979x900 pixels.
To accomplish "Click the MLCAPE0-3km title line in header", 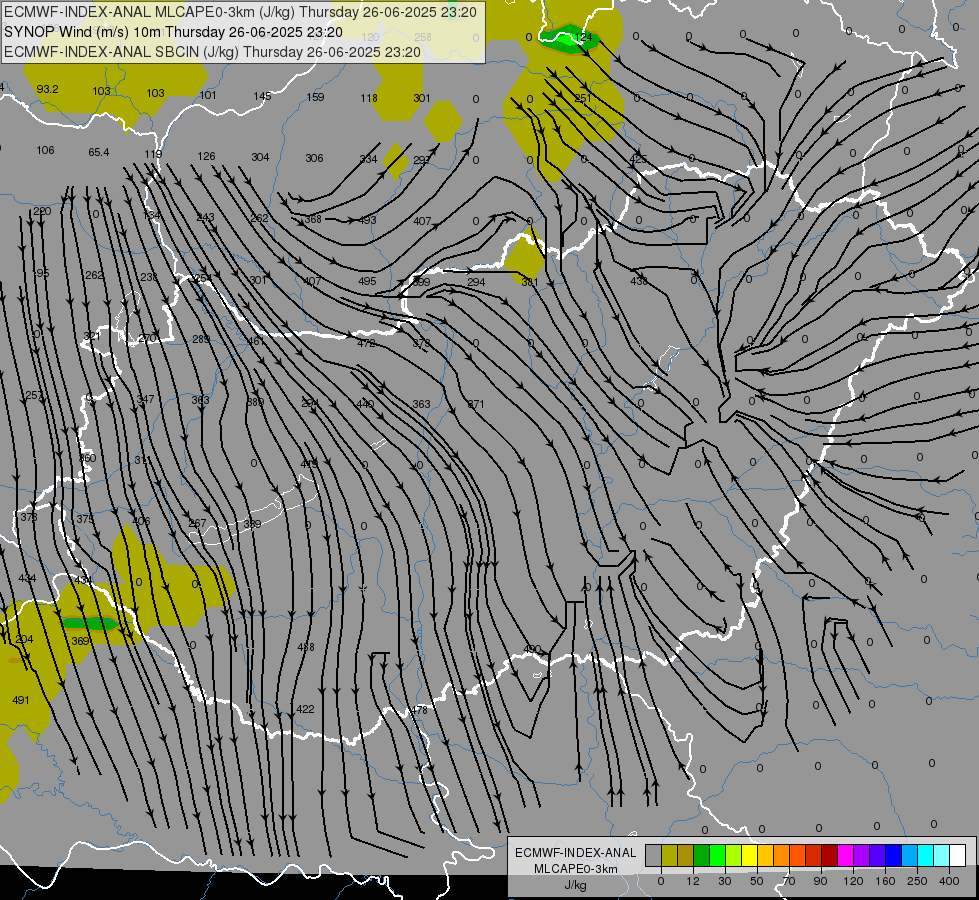I will 240,12.
